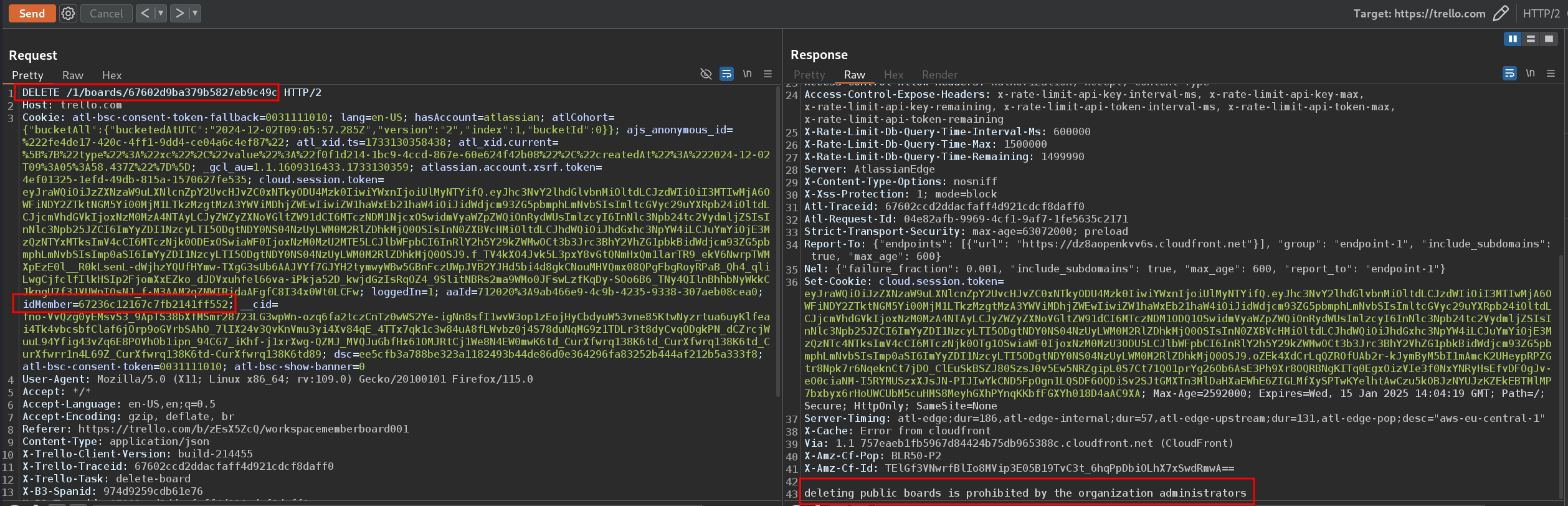
Task: Click the Accept: */* header line
Action: (57, 391)
